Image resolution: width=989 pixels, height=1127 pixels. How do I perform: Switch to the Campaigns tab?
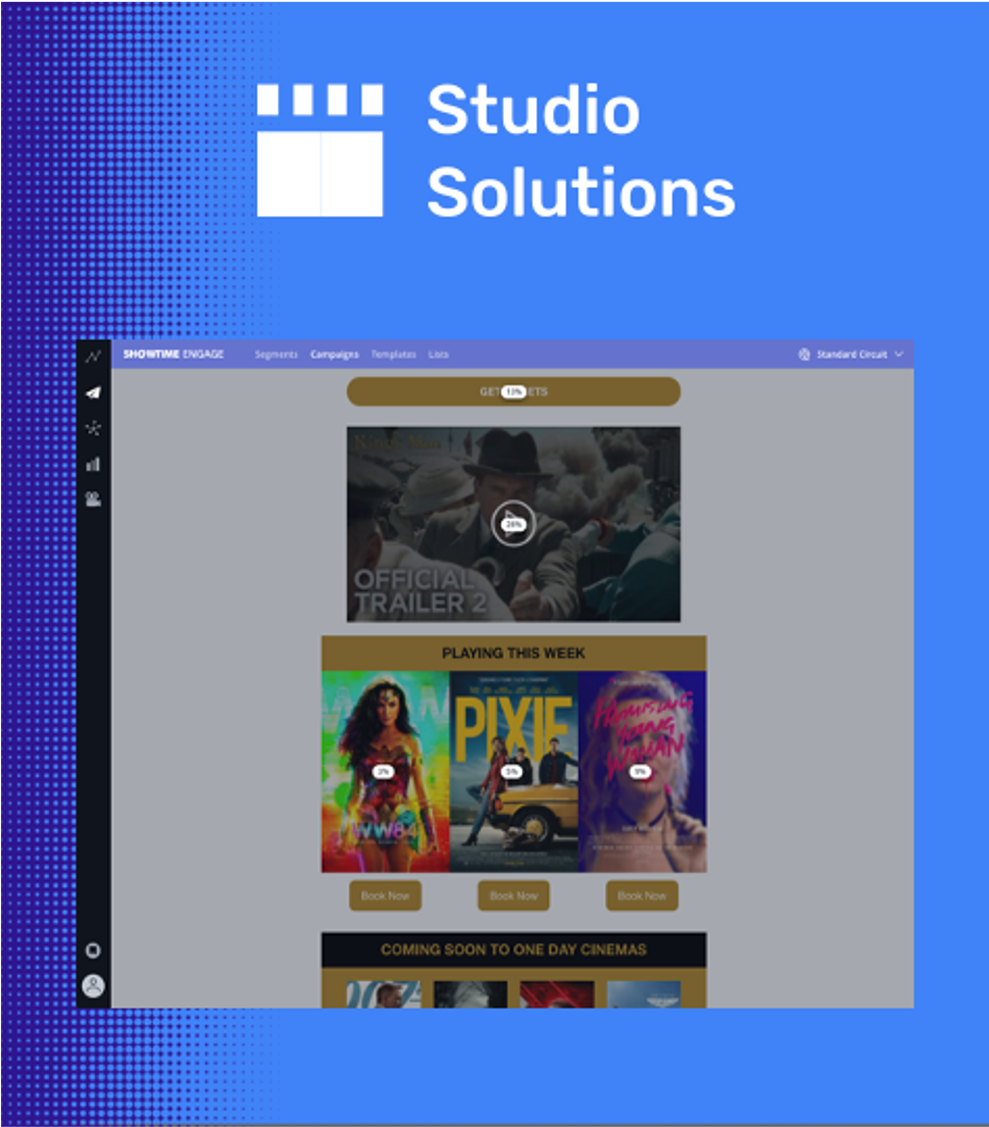coord(334,354)
